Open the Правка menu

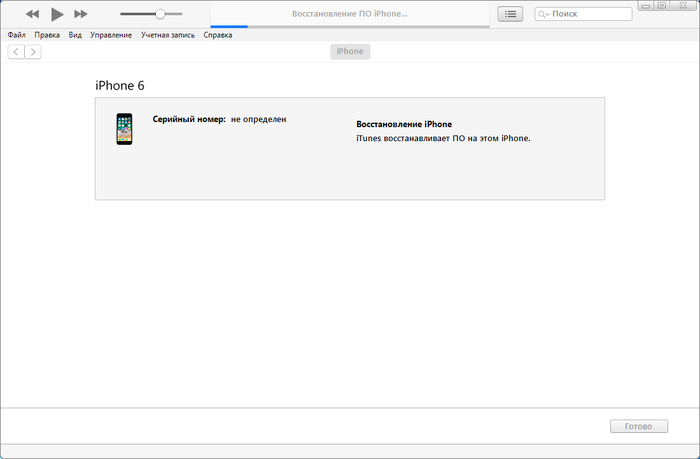pyautogui.click(x=47, y=35)
